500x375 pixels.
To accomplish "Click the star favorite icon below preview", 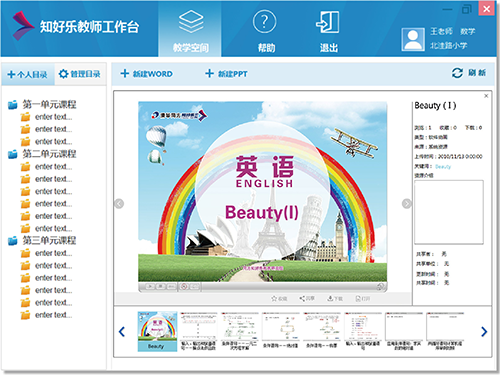I will click(274, 298).
